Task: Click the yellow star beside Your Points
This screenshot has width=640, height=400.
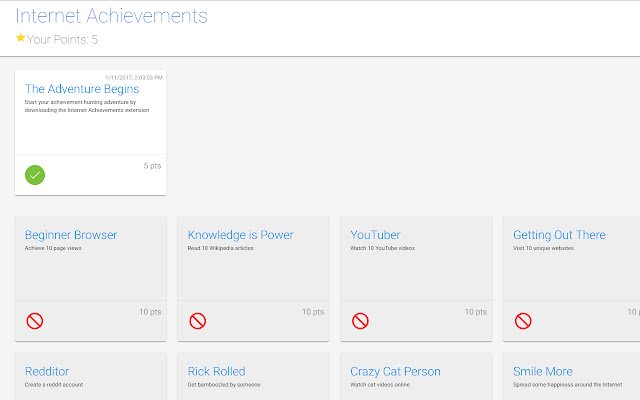Action: point(20,38)
